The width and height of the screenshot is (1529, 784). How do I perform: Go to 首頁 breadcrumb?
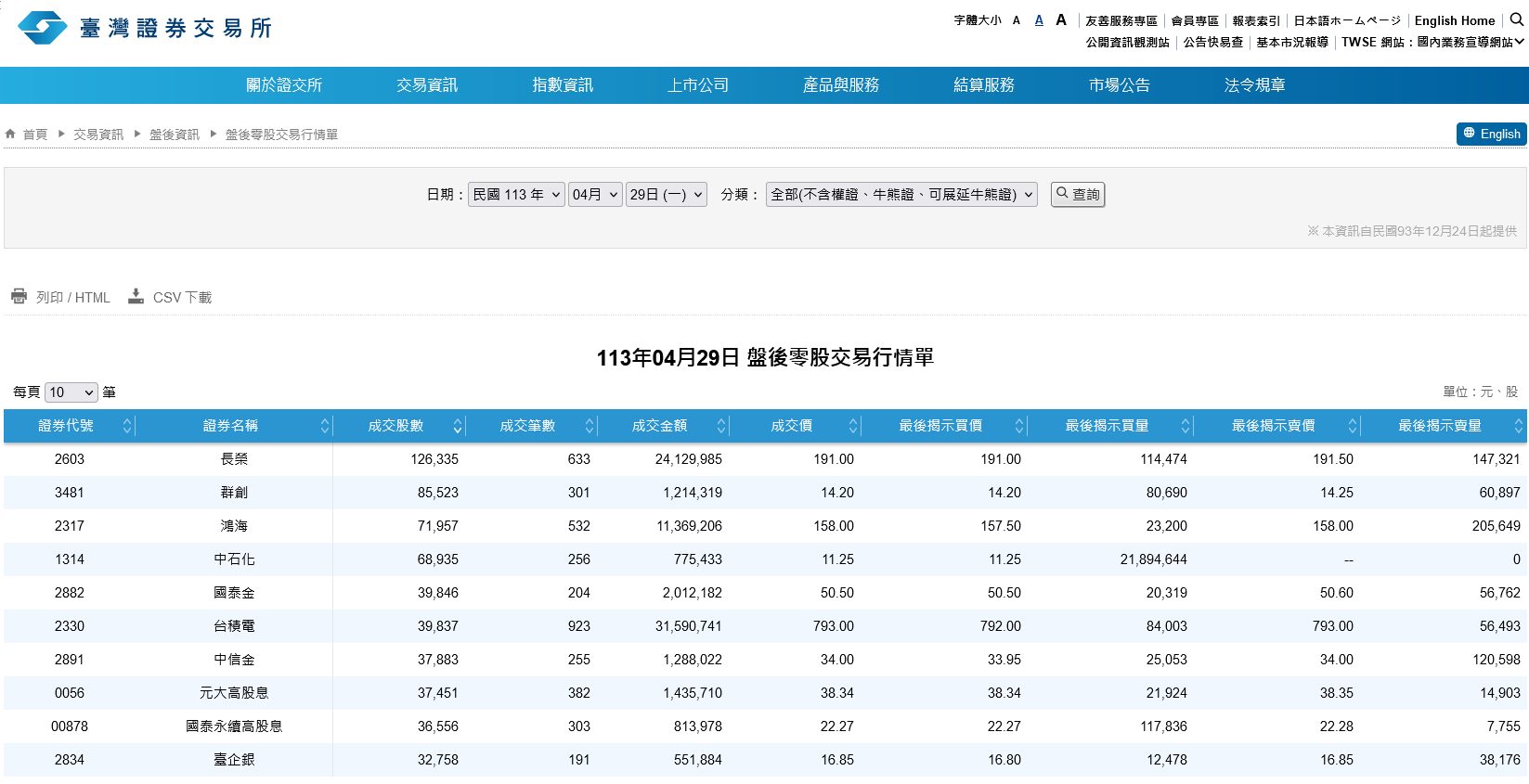coord(35,135)
